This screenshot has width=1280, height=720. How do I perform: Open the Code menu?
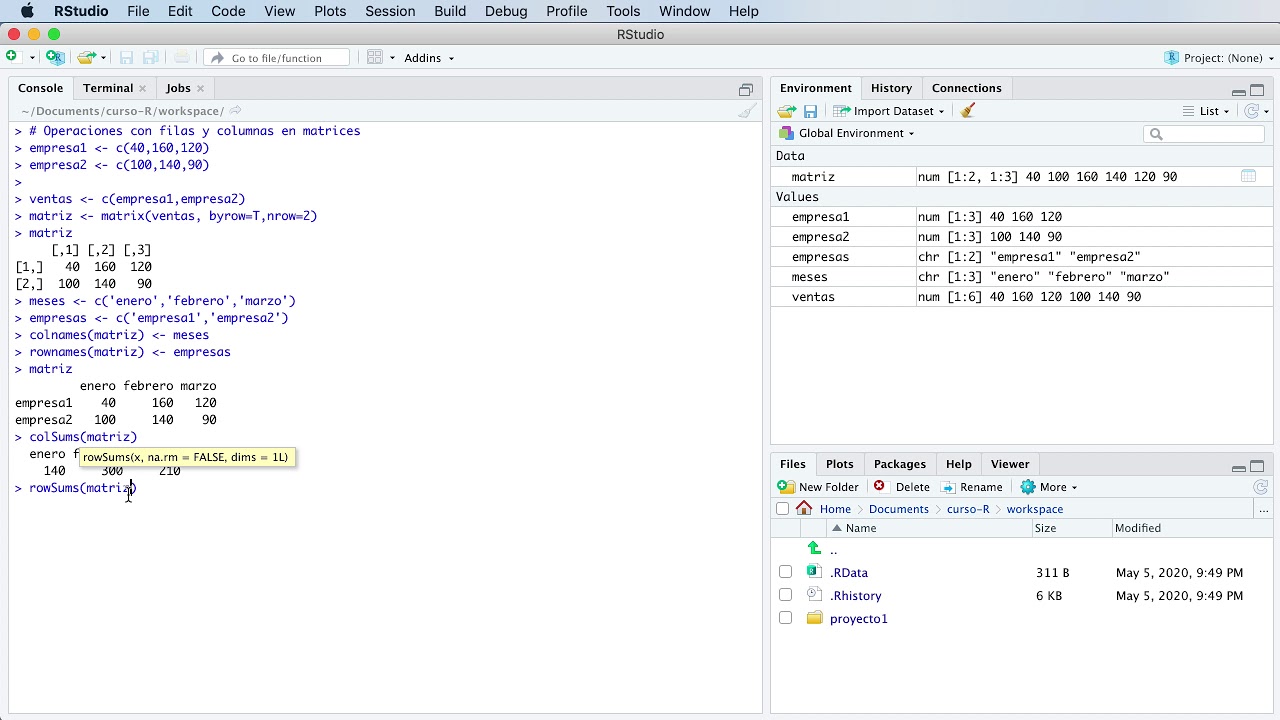228,11
